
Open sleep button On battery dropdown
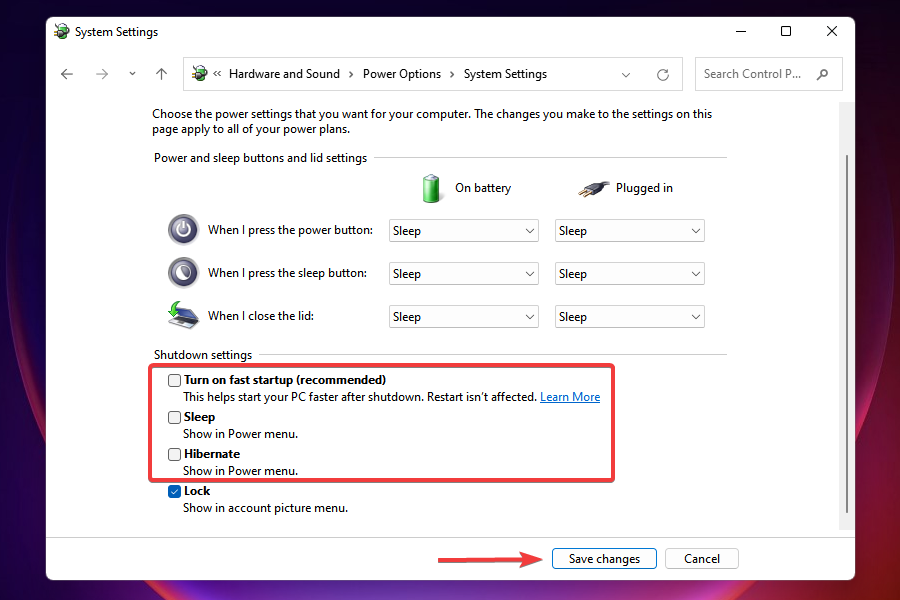click(x=464, y=274)
